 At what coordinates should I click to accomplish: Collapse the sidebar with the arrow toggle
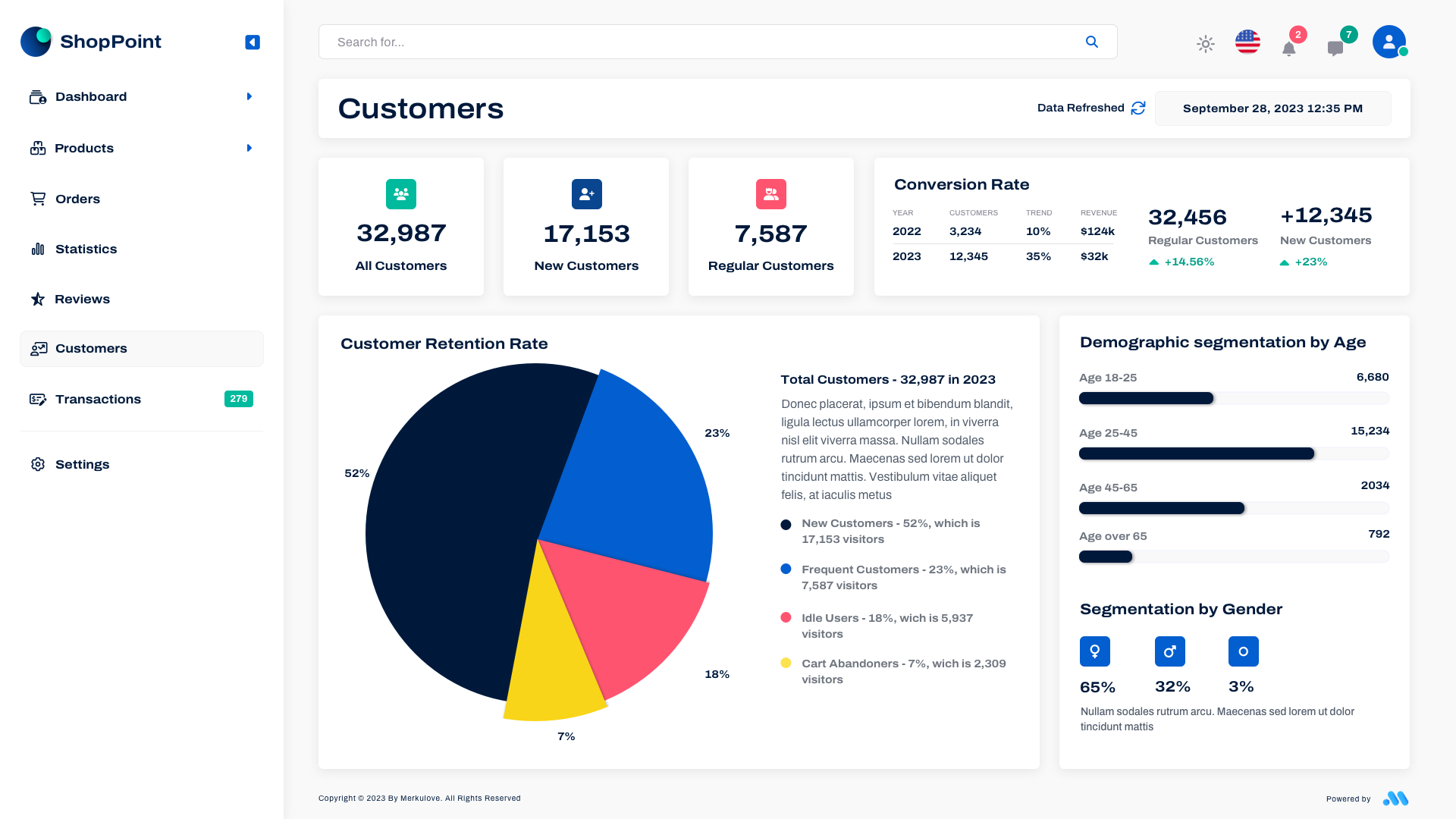pos(252,42)
